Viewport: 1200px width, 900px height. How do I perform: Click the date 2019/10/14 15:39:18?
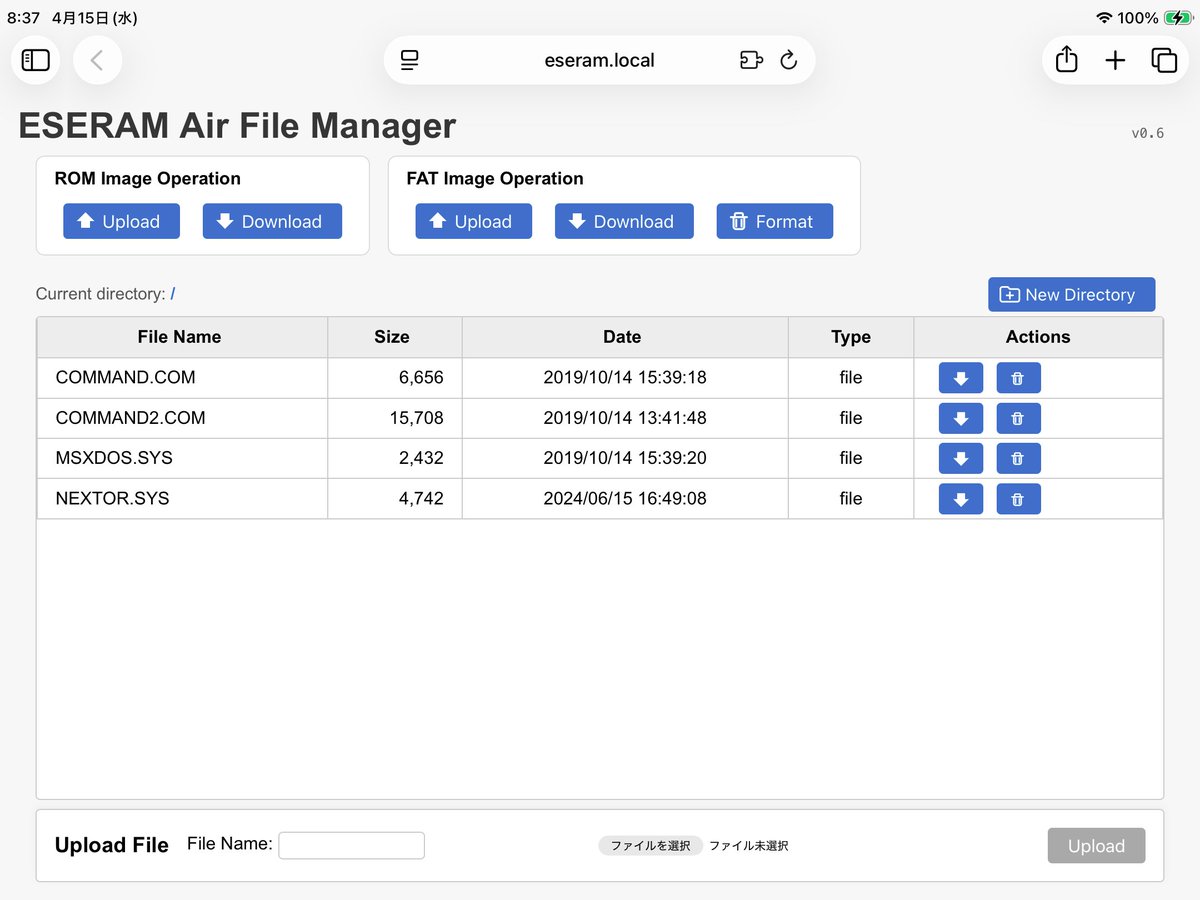[625, 378]
